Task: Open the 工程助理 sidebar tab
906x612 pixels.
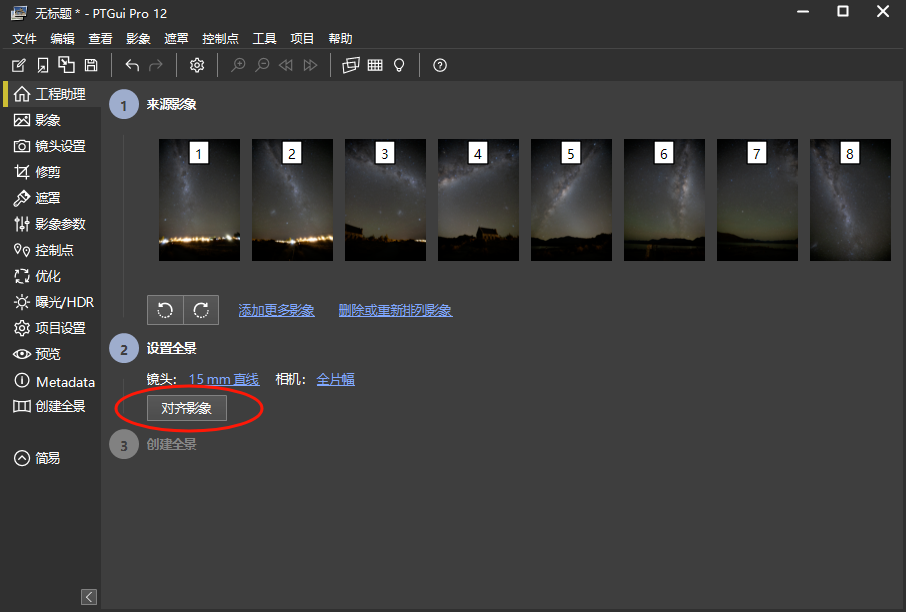Action: tap(51, 94)
